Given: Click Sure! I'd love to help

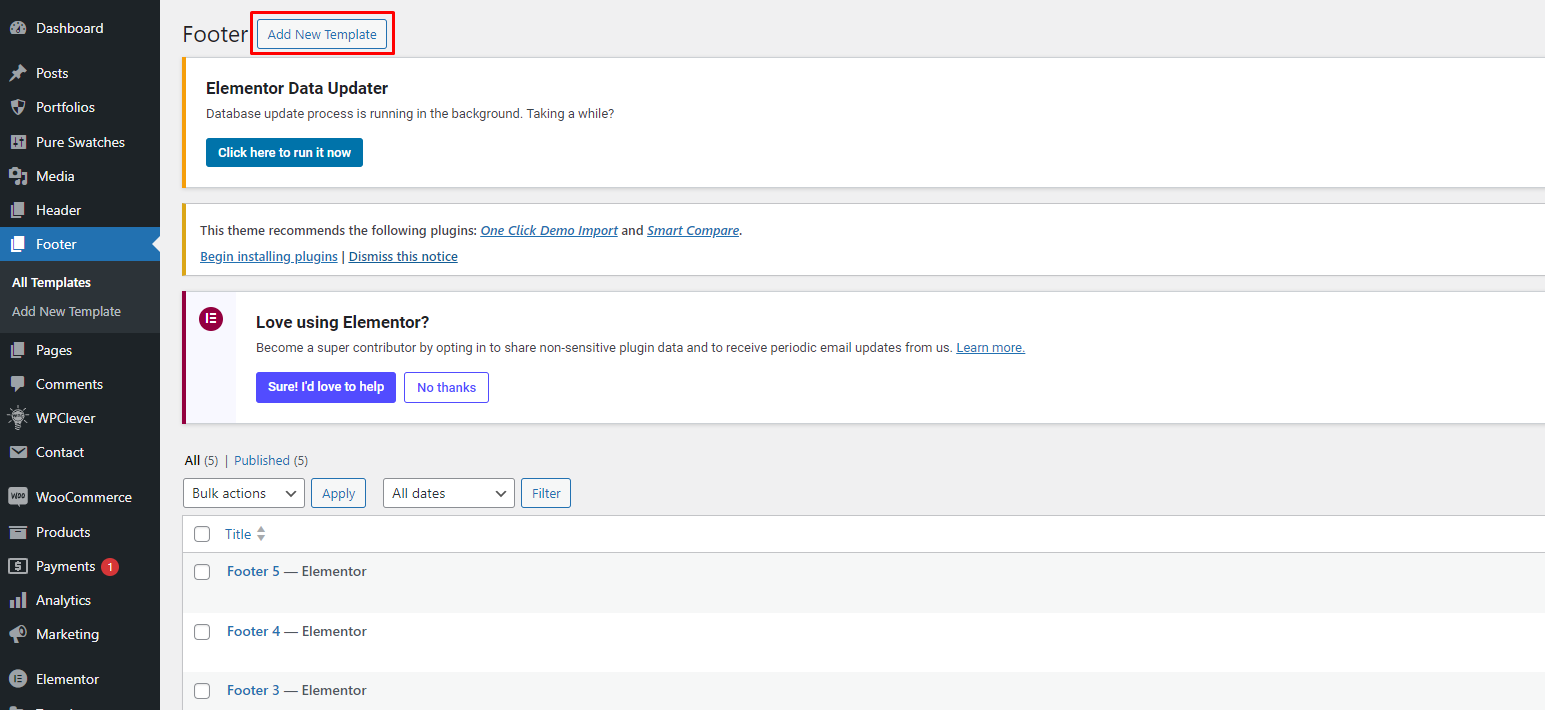Looking at the screenshot, I should 326,387.
